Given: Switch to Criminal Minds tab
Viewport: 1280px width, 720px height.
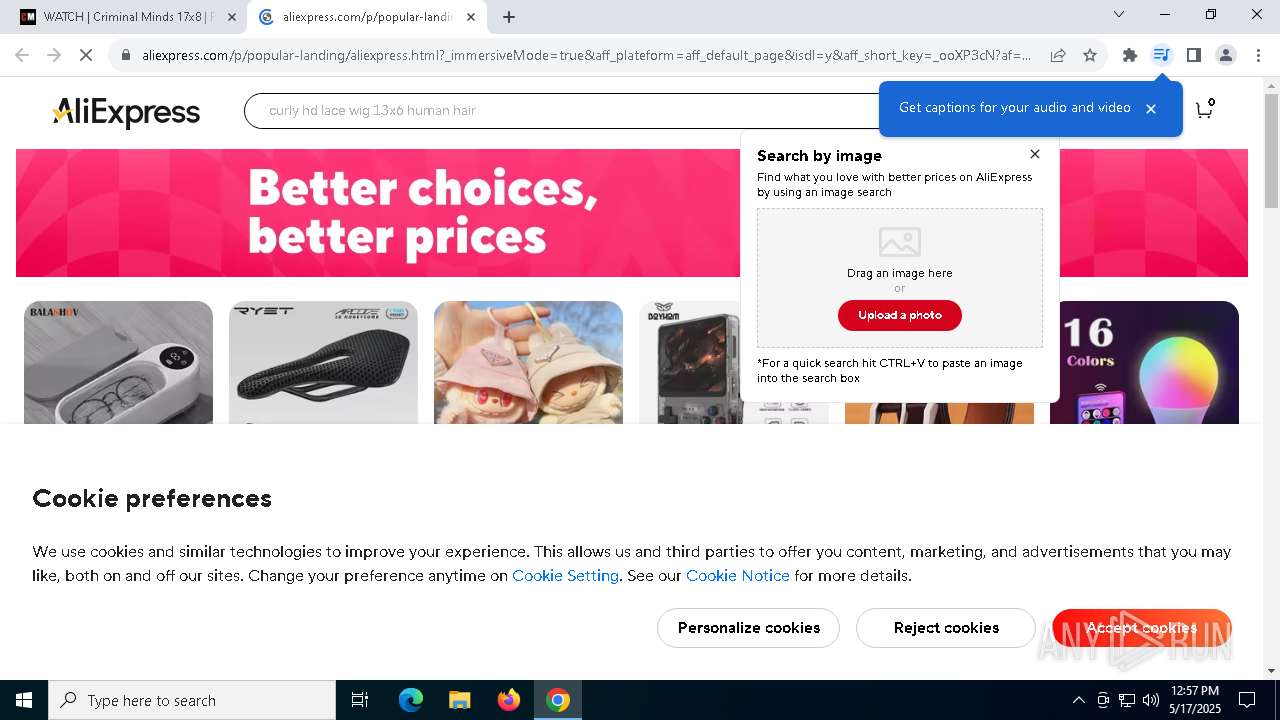Looking at the screenshot, I should [x=128, y=17].
